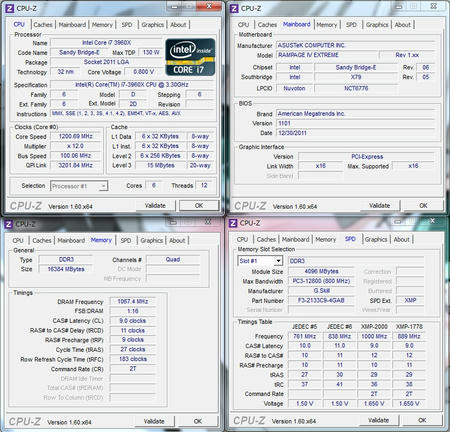Viewport: 450px width, 432px height.
Task: Click the CPU-Z icon in the Mainboard window title
Action: coord(234,8)
